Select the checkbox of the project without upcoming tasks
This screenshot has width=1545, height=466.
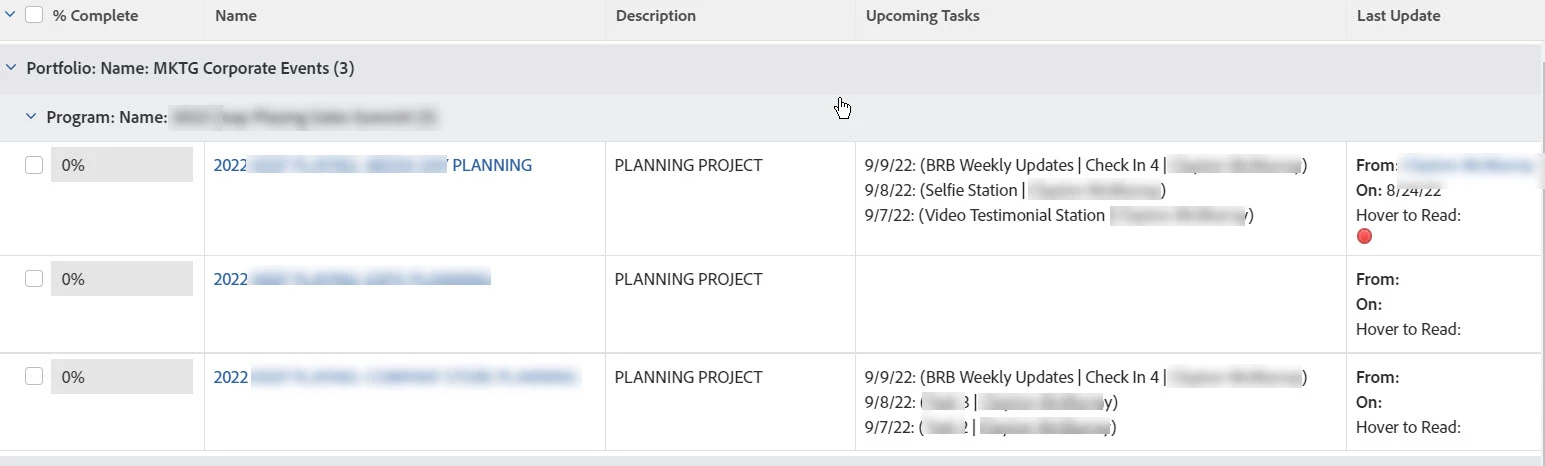(34, 279)
